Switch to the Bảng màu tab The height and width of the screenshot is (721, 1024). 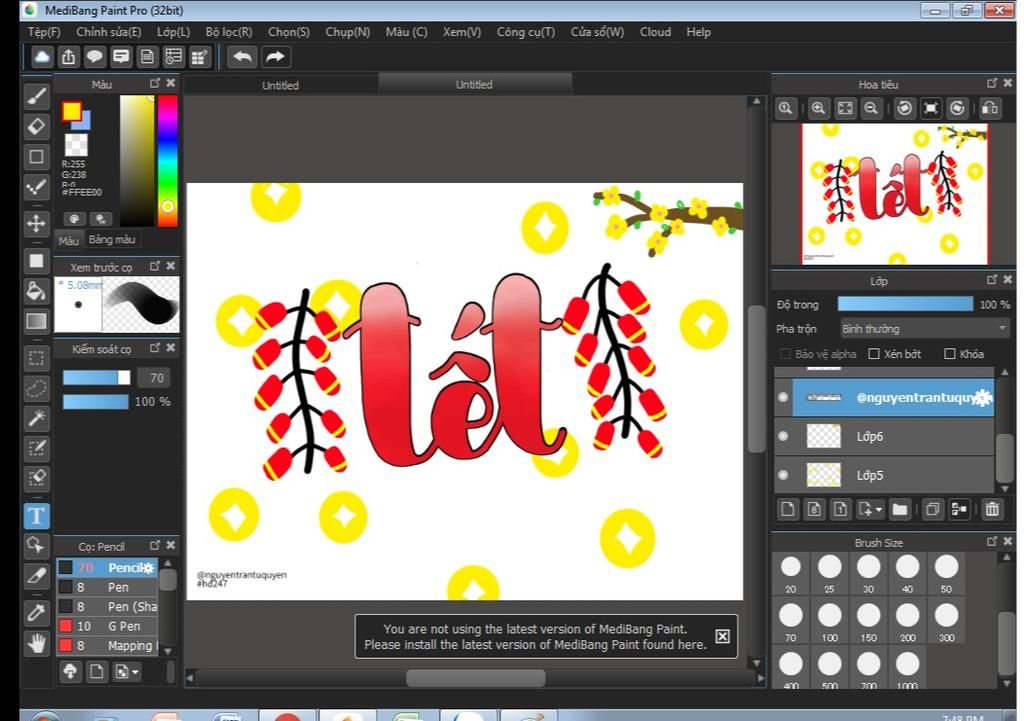click(112, 240)
